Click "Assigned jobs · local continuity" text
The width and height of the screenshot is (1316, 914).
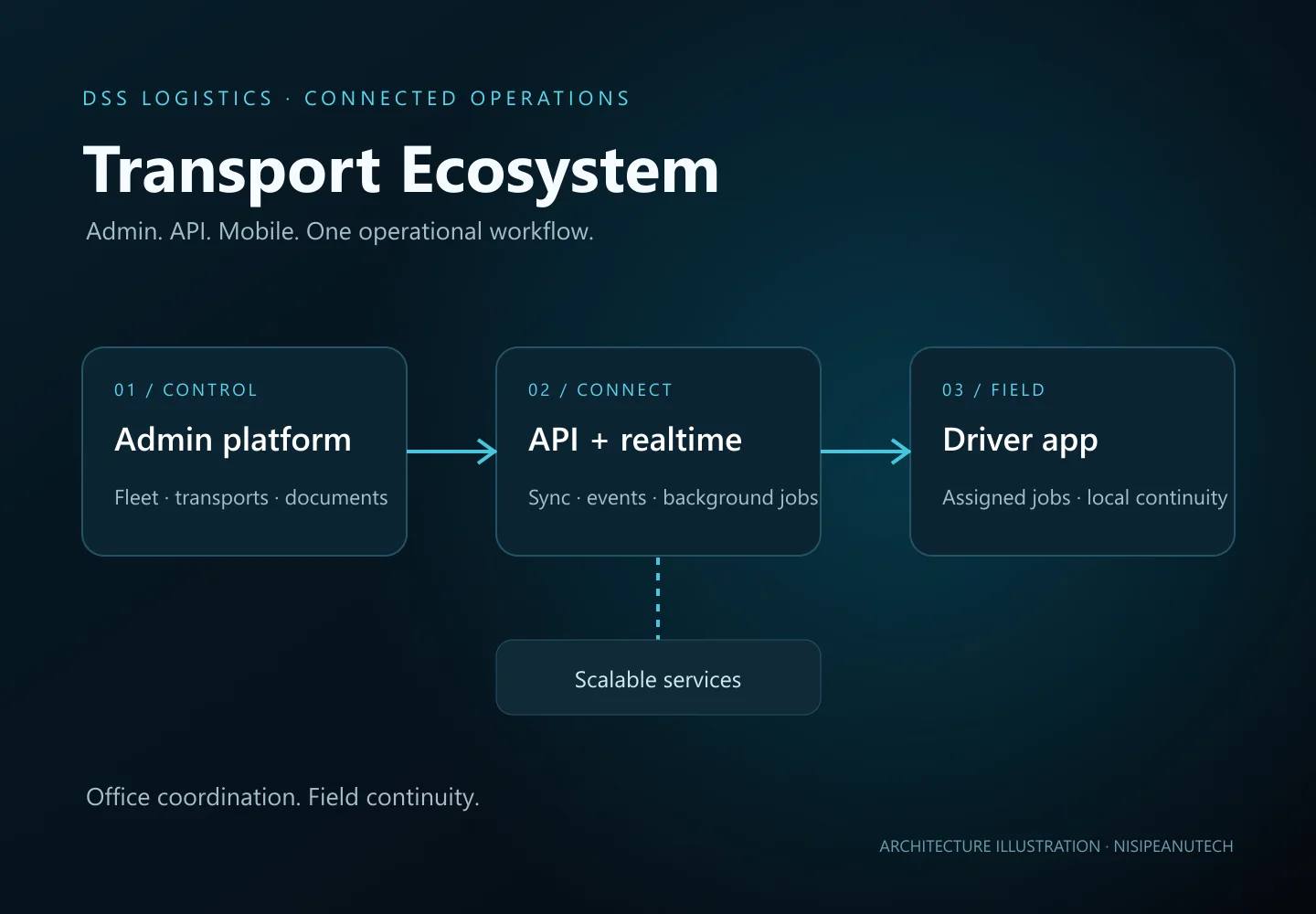pyautogui.click(x=1085, y=498)
